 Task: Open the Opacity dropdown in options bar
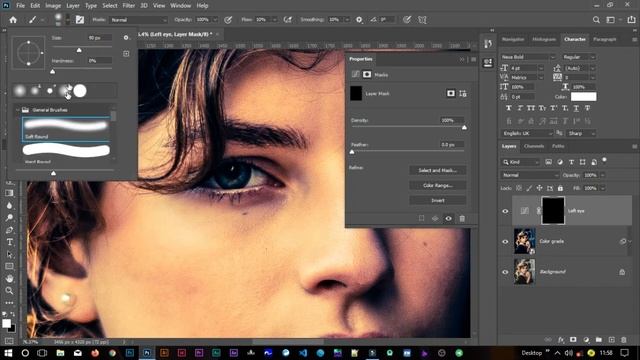coord(215,20)
